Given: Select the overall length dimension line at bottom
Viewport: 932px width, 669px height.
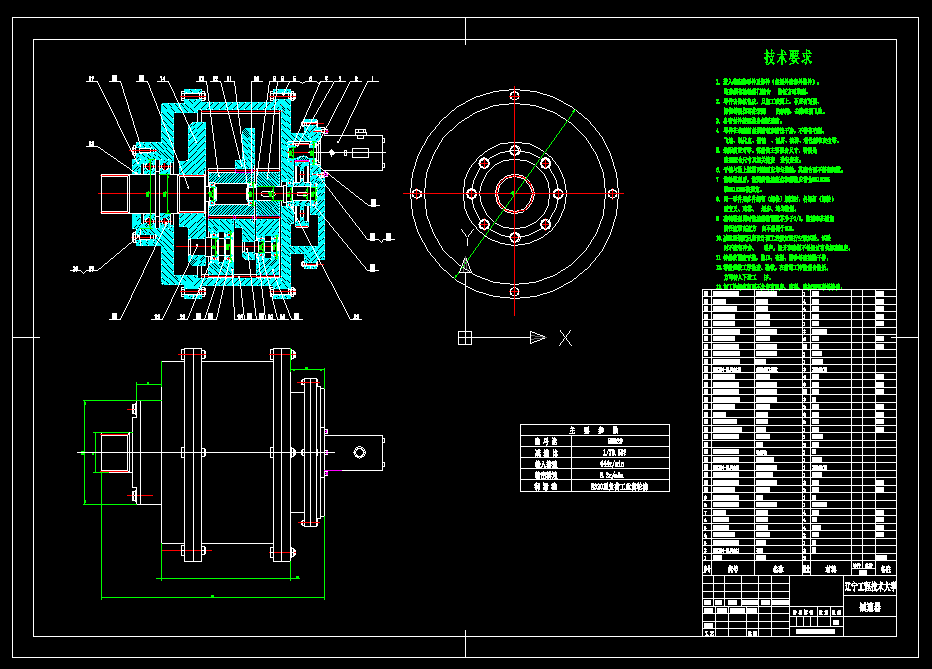Looking at the screenshot, I should pos(213,597).
